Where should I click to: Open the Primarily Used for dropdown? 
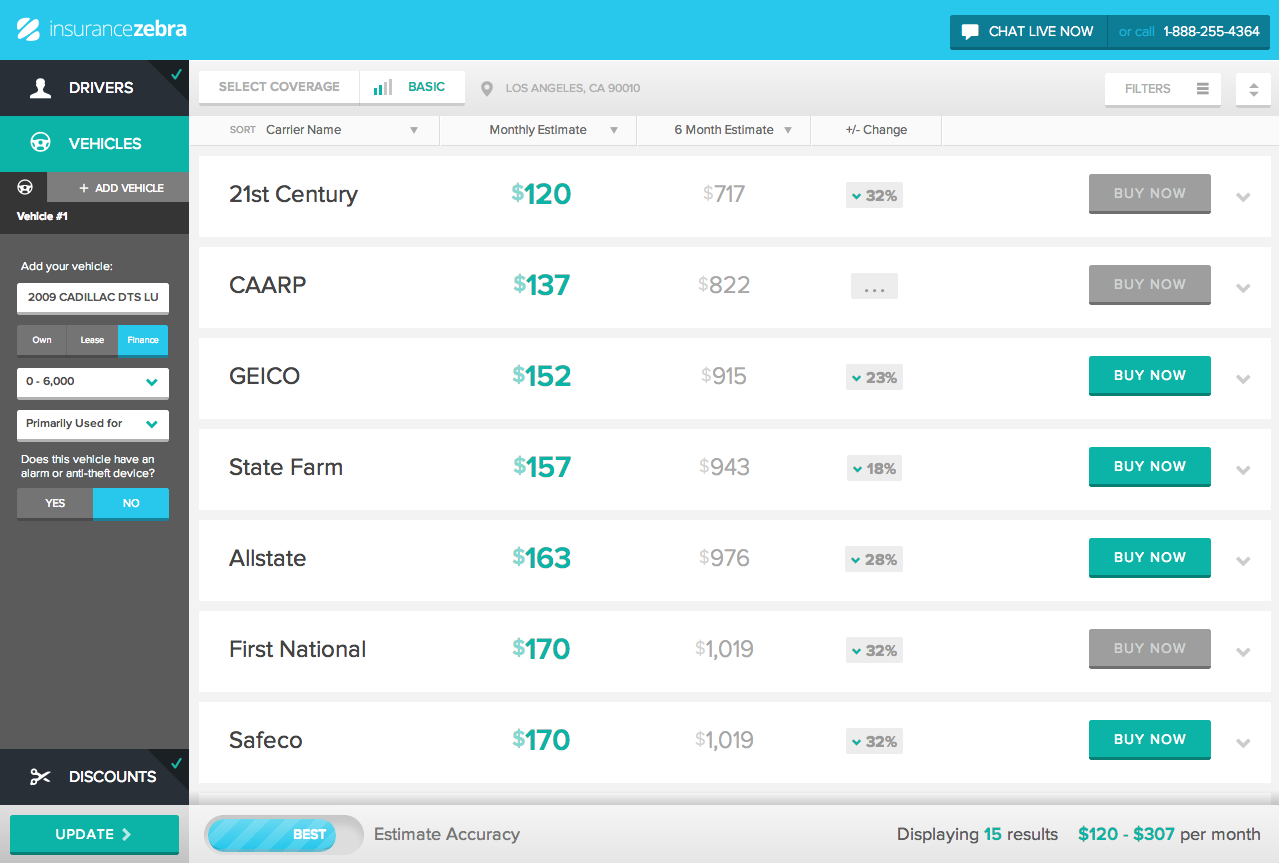coord(93,424)
